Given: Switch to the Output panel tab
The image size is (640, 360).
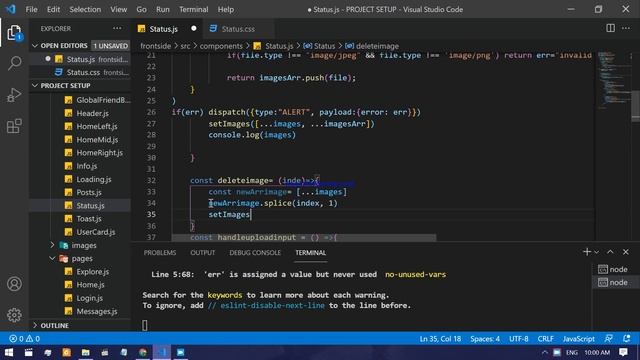Looking at the screenshot, I should [x=202, y=253].
